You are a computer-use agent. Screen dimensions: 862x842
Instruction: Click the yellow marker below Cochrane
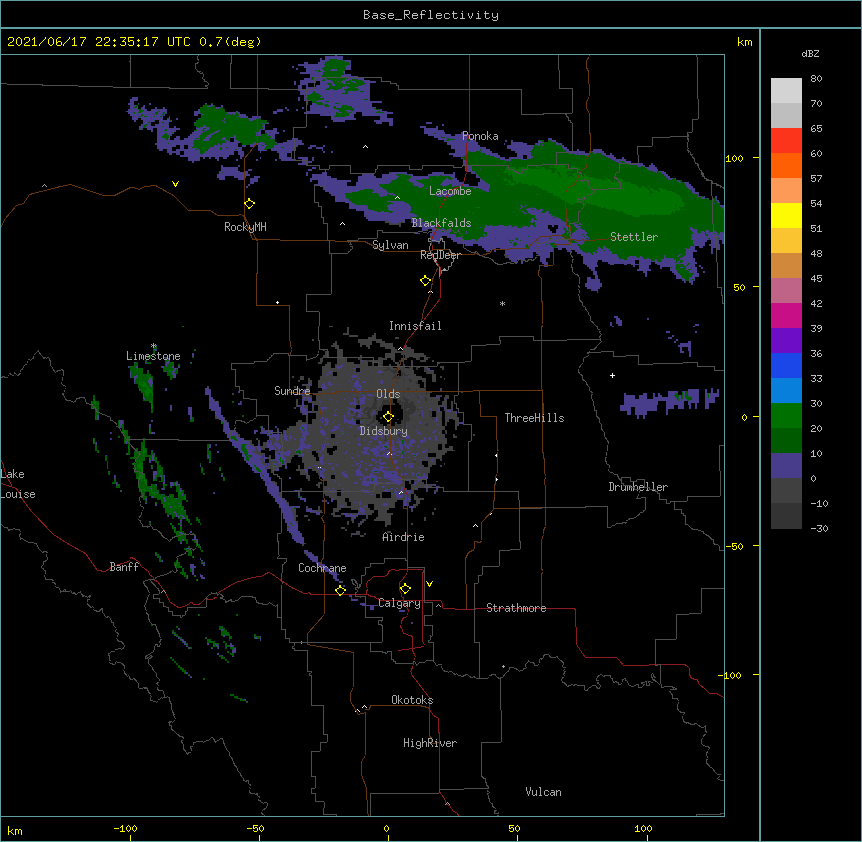pos(340,590)
